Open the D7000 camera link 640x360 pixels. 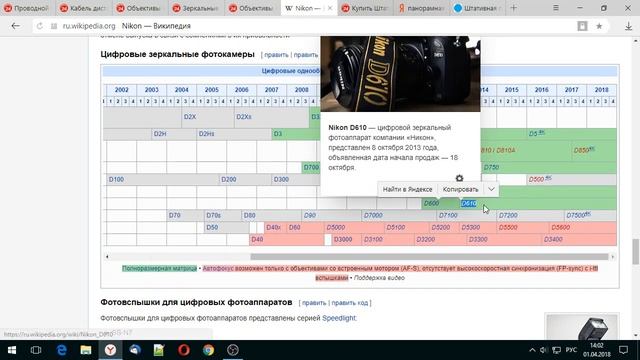373,215
